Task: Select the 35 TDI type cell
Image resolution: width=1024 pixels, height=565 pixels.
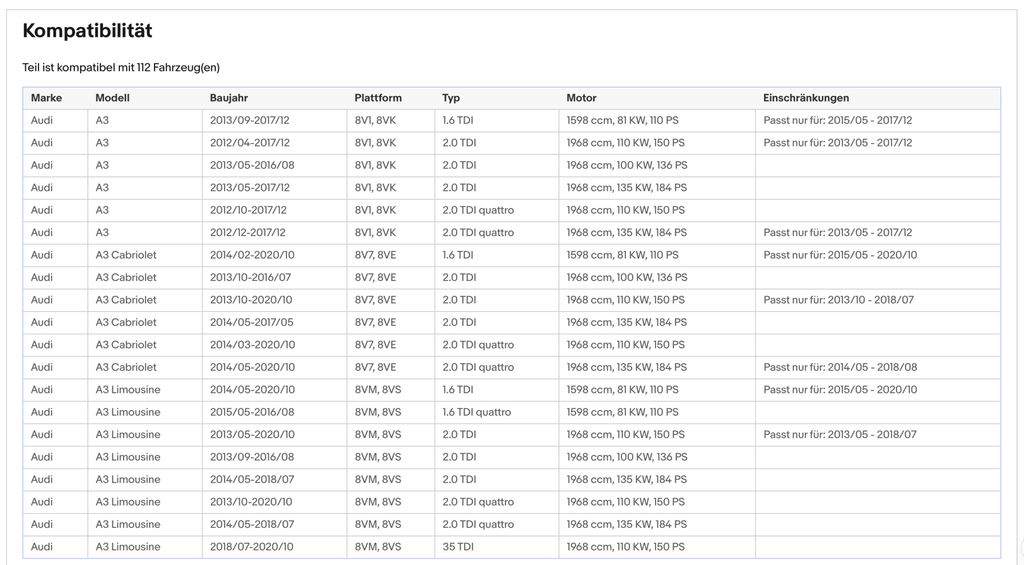Action: [x=458, y=547]
